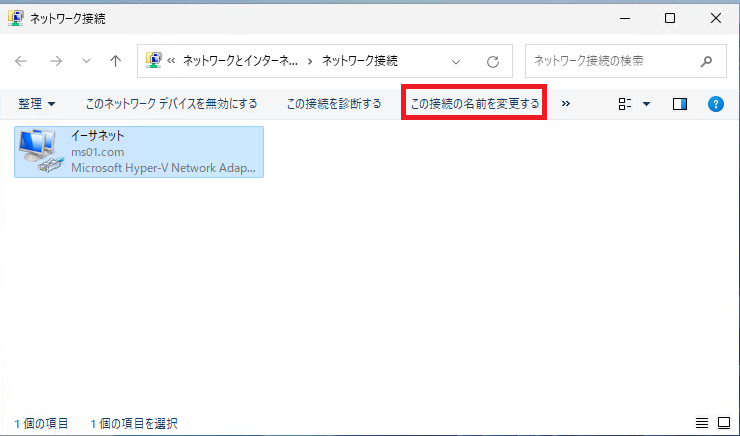Screen dimensions: 740x436
Task: Go back with the left arrow button
Action: (21, 61)
